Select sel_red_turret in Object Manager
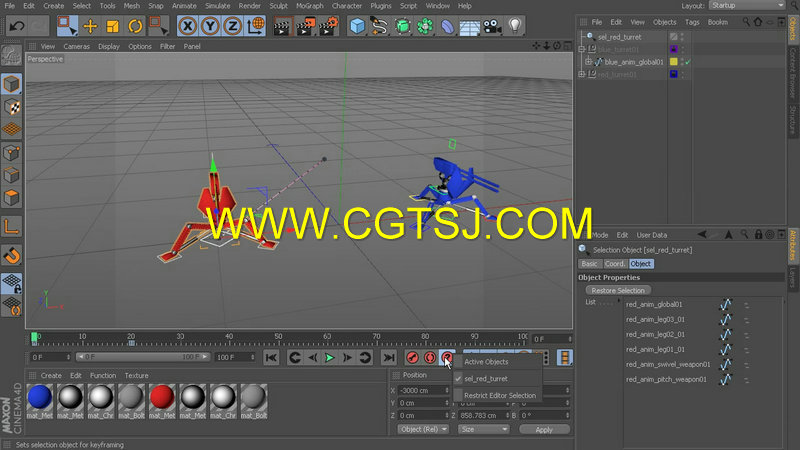Image resolution: width=800 pixels, height=450 pixels. [x=619, y=37]
